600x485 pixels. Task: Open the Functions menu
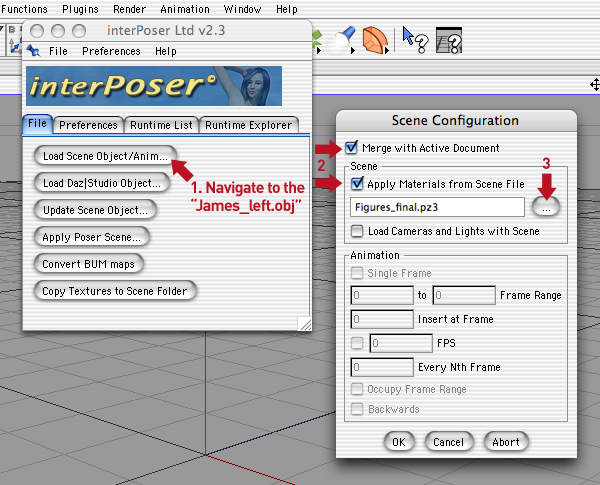coord(24,9)
